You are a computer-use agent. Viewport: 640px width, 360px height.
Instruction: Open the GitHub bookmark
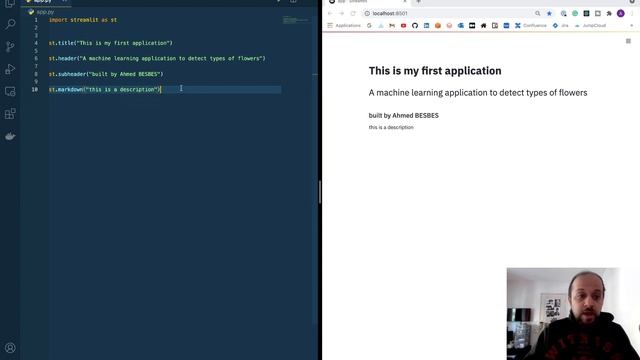415,25
